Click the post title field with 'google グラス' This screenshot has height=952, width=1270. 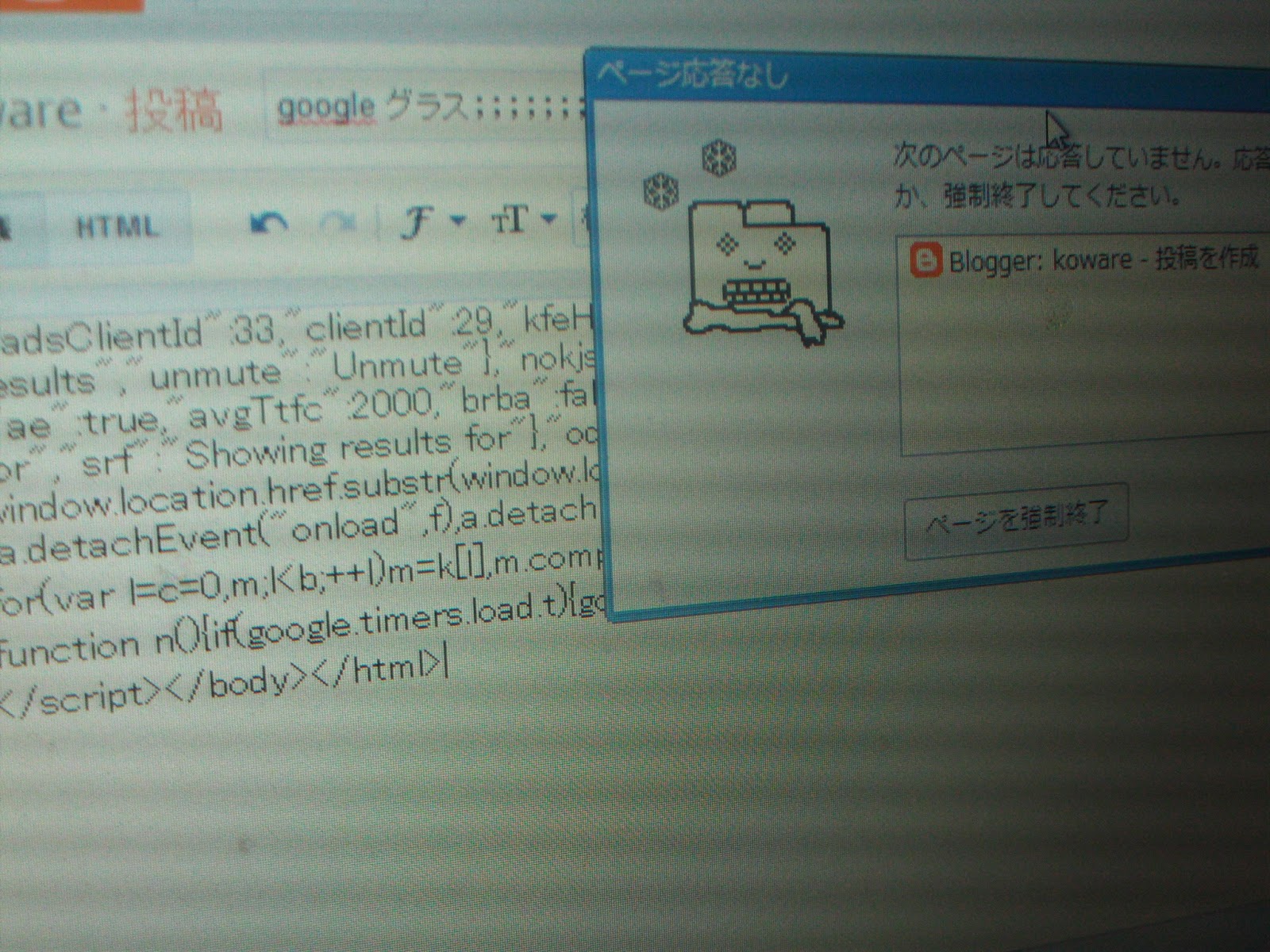(429, 108)
